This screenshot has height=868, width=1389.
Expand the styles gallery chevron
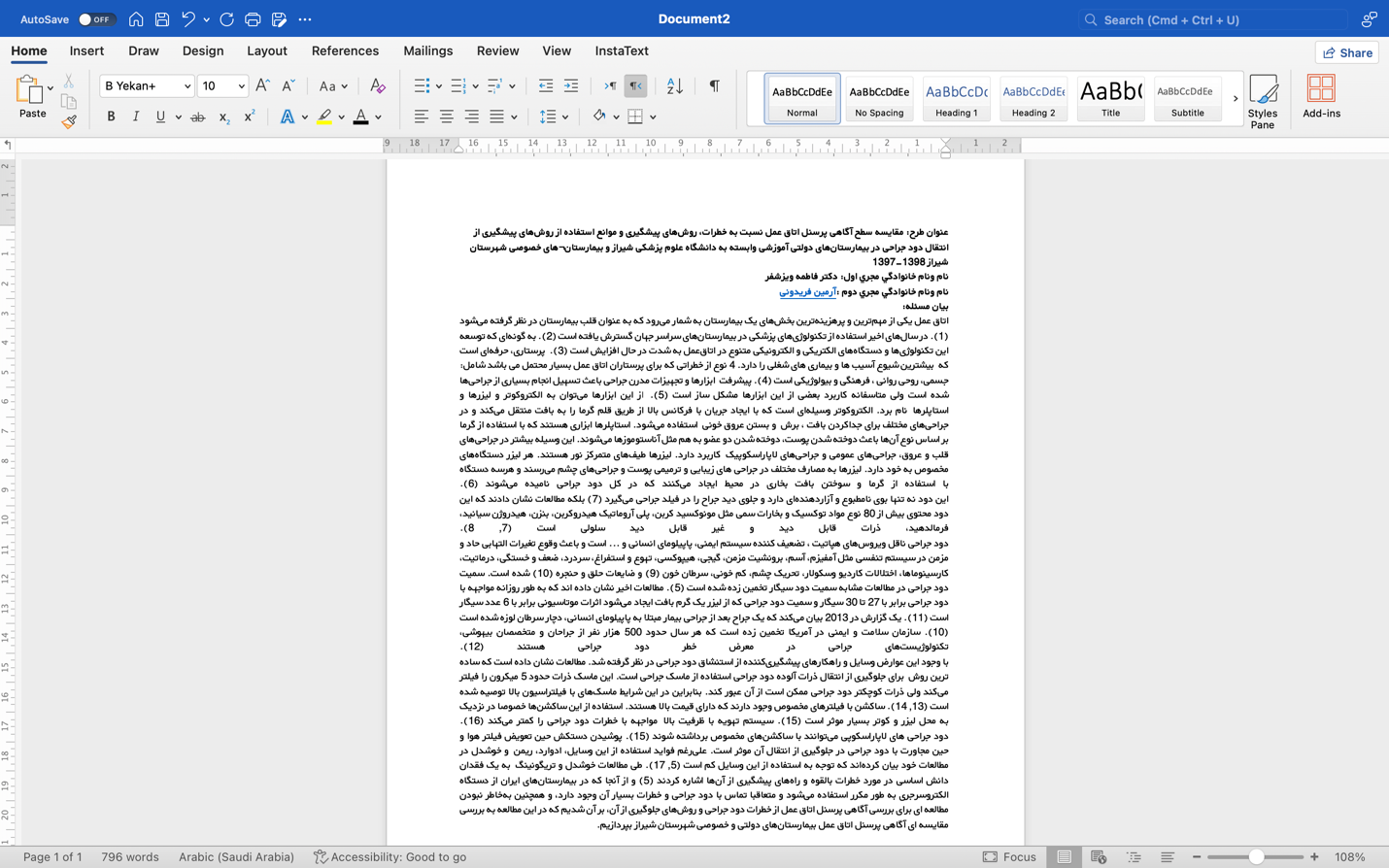point(1236,98)
